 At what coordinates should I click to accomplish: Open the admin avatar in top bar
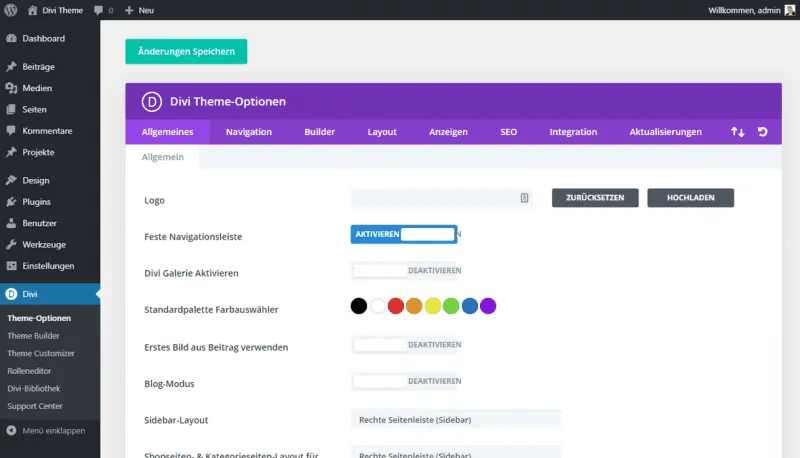click(790, 10)
